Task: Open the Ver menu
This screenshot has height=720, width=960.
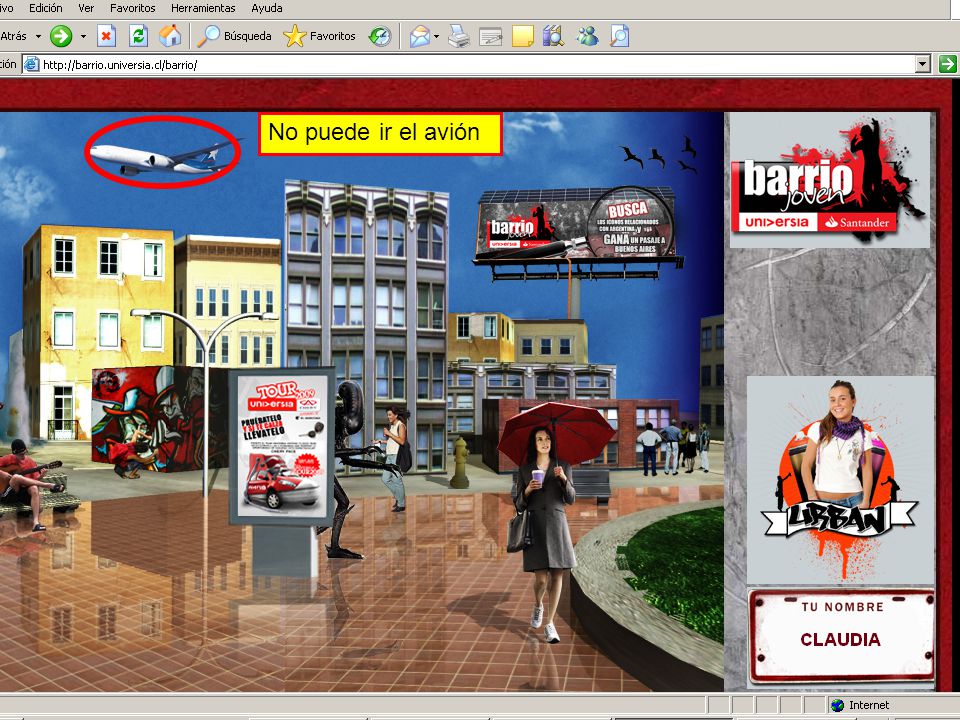Action: pyautogui.click(x=86, y=8)
